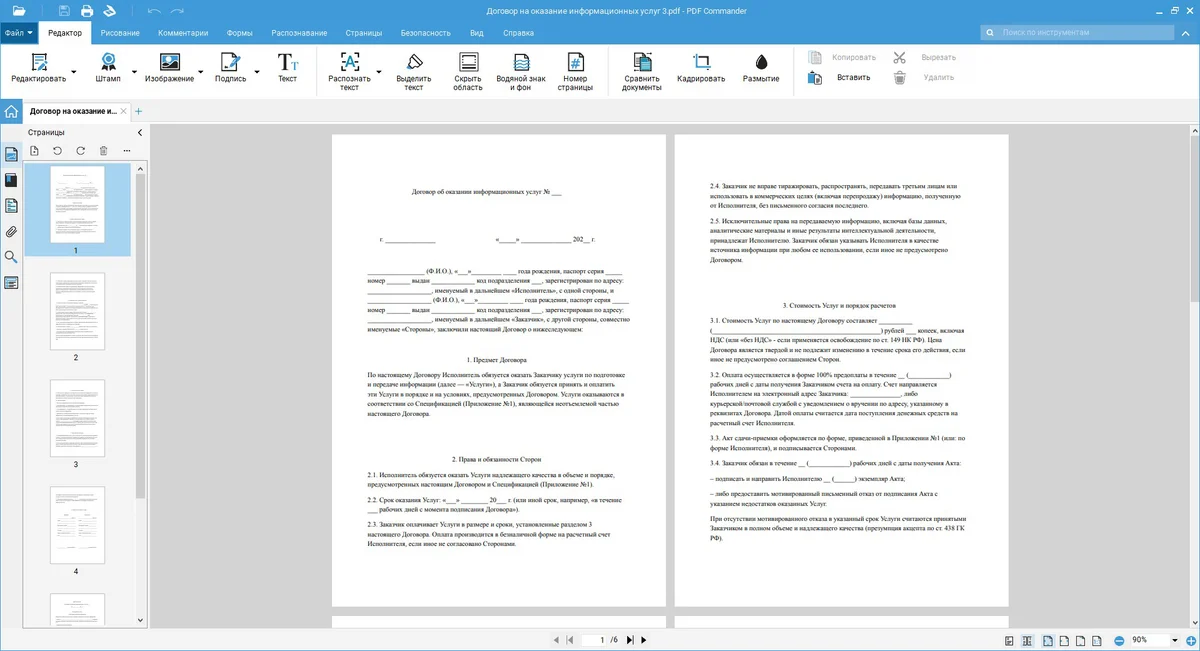Toggle the page thumbnails panel in left sidebar

pyautogui.click(x=11, y=154)
